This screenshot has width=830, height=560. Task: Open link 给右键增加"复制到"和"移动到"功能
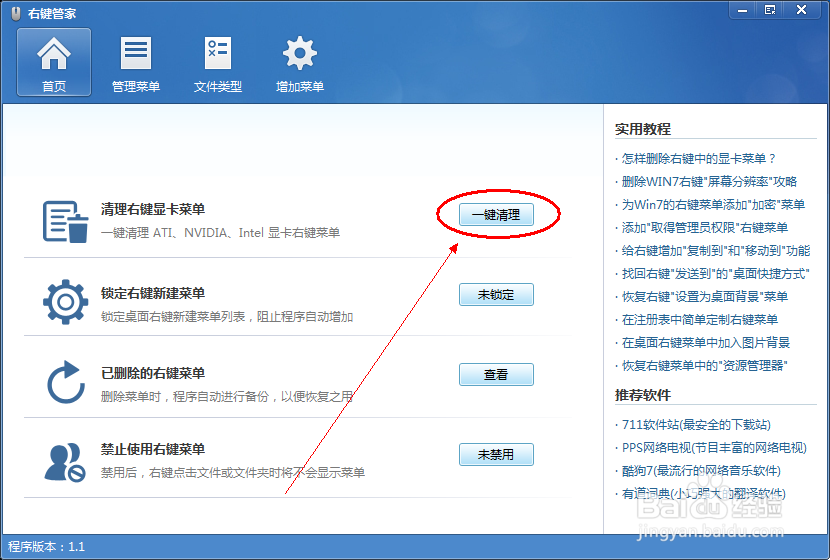coord(716,250)
